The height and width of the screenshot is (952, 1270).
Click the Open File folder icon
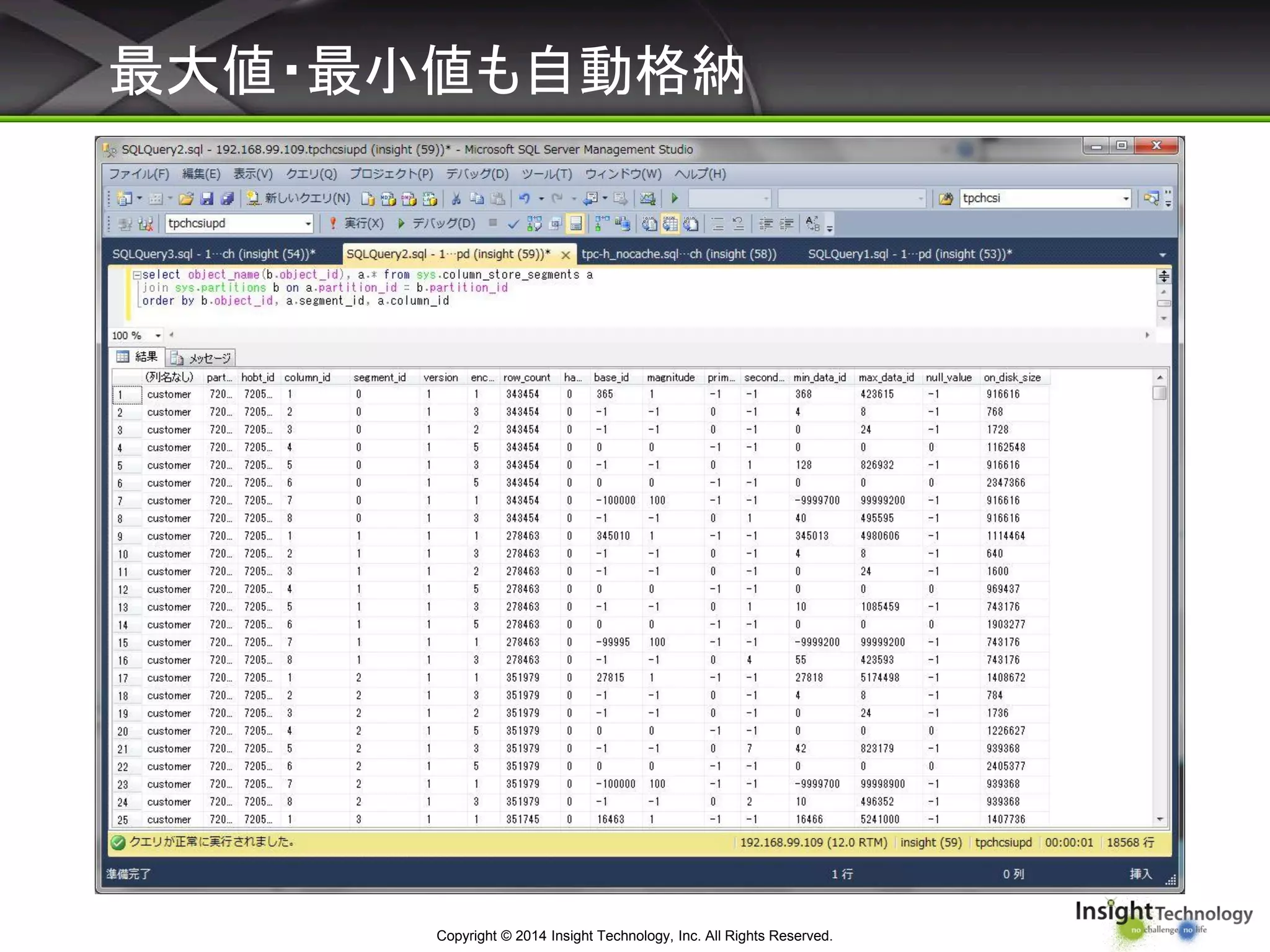pos(185,198)
